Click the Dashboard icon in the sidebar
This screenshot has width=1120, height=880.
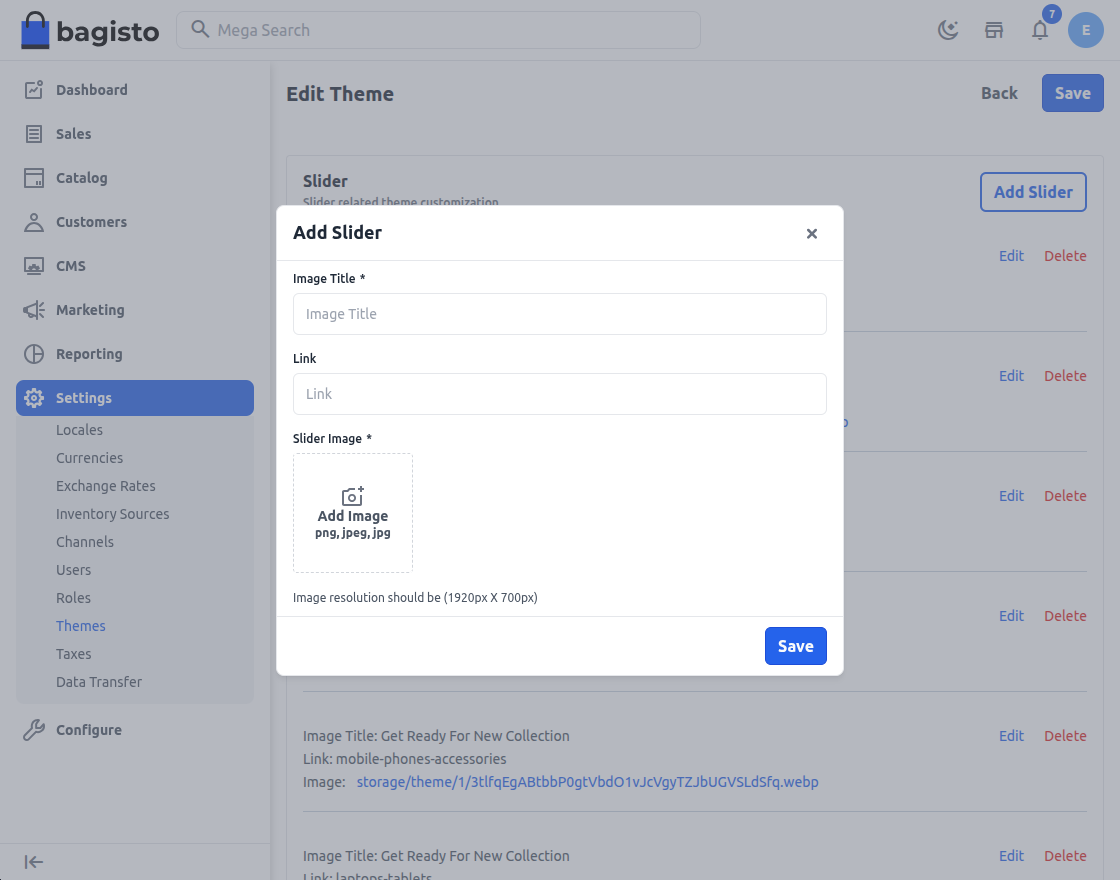click(x=34, y=90)
